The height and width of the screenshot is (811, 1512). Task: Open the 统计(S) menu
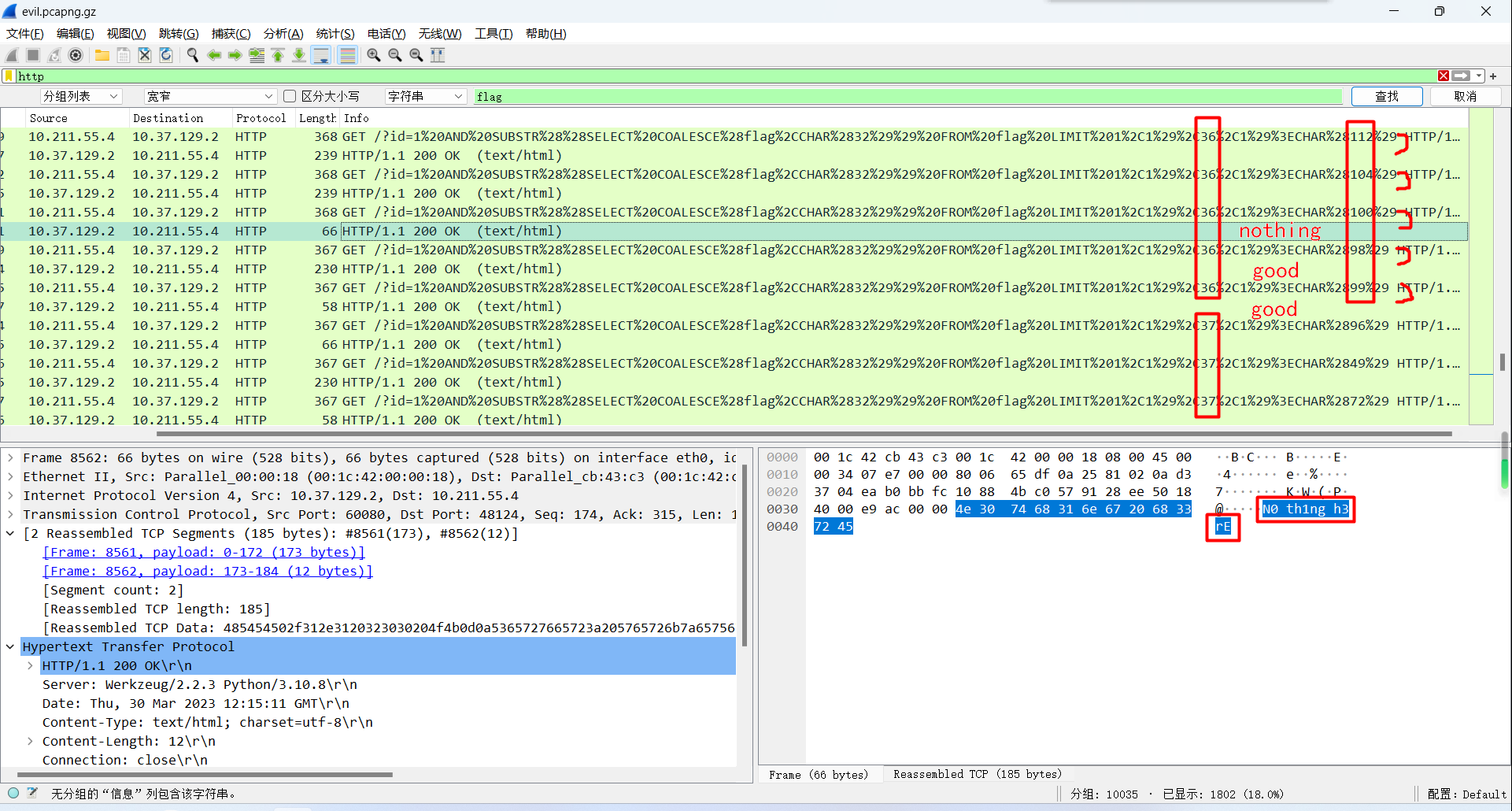coord(335,34)
